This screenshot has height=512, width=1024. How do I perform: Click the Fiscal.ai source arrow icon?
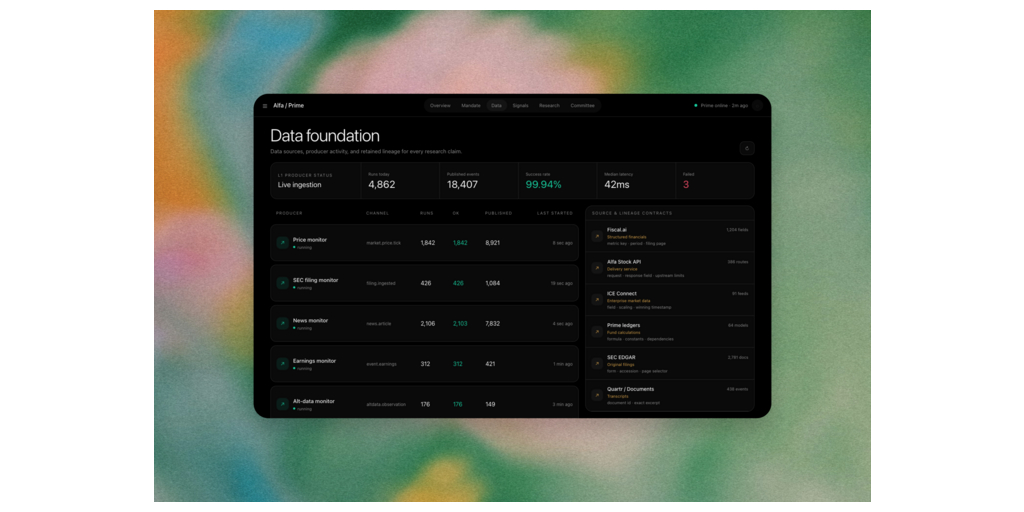597,236
